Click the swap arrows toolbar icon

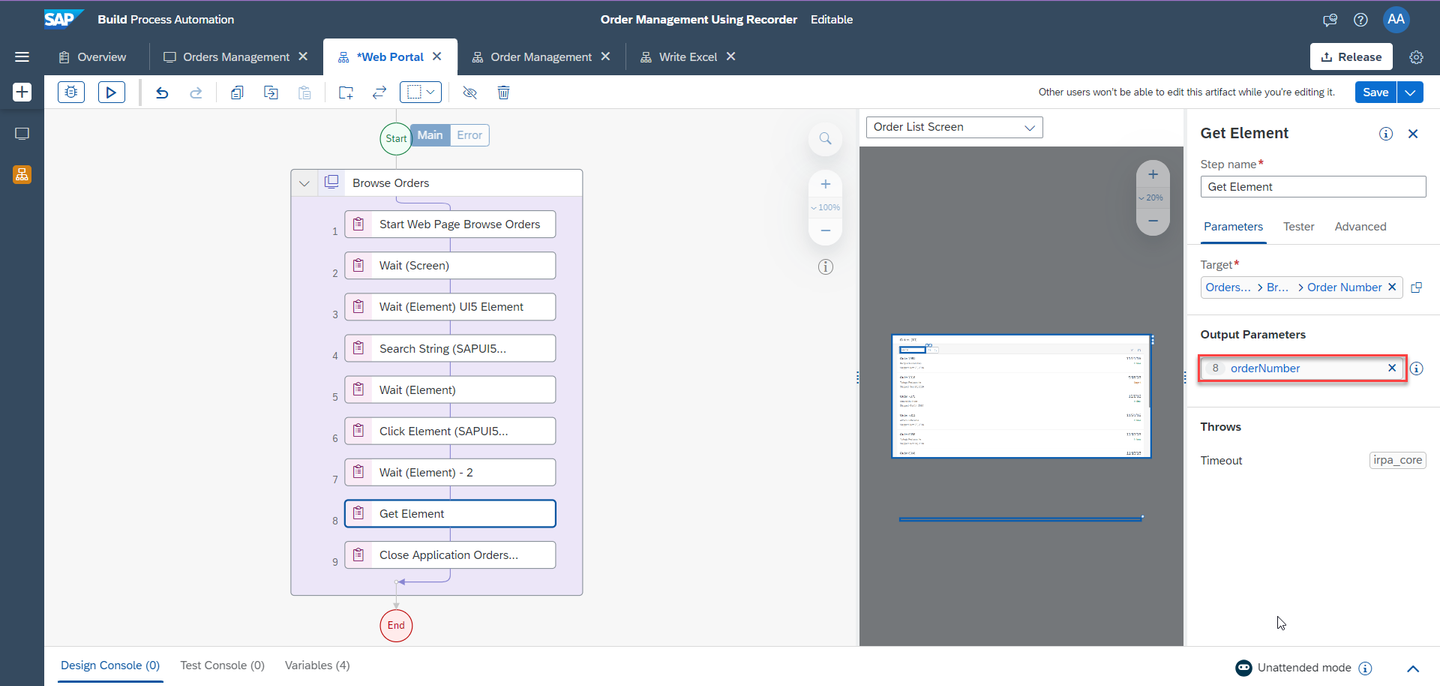(379, 92)
